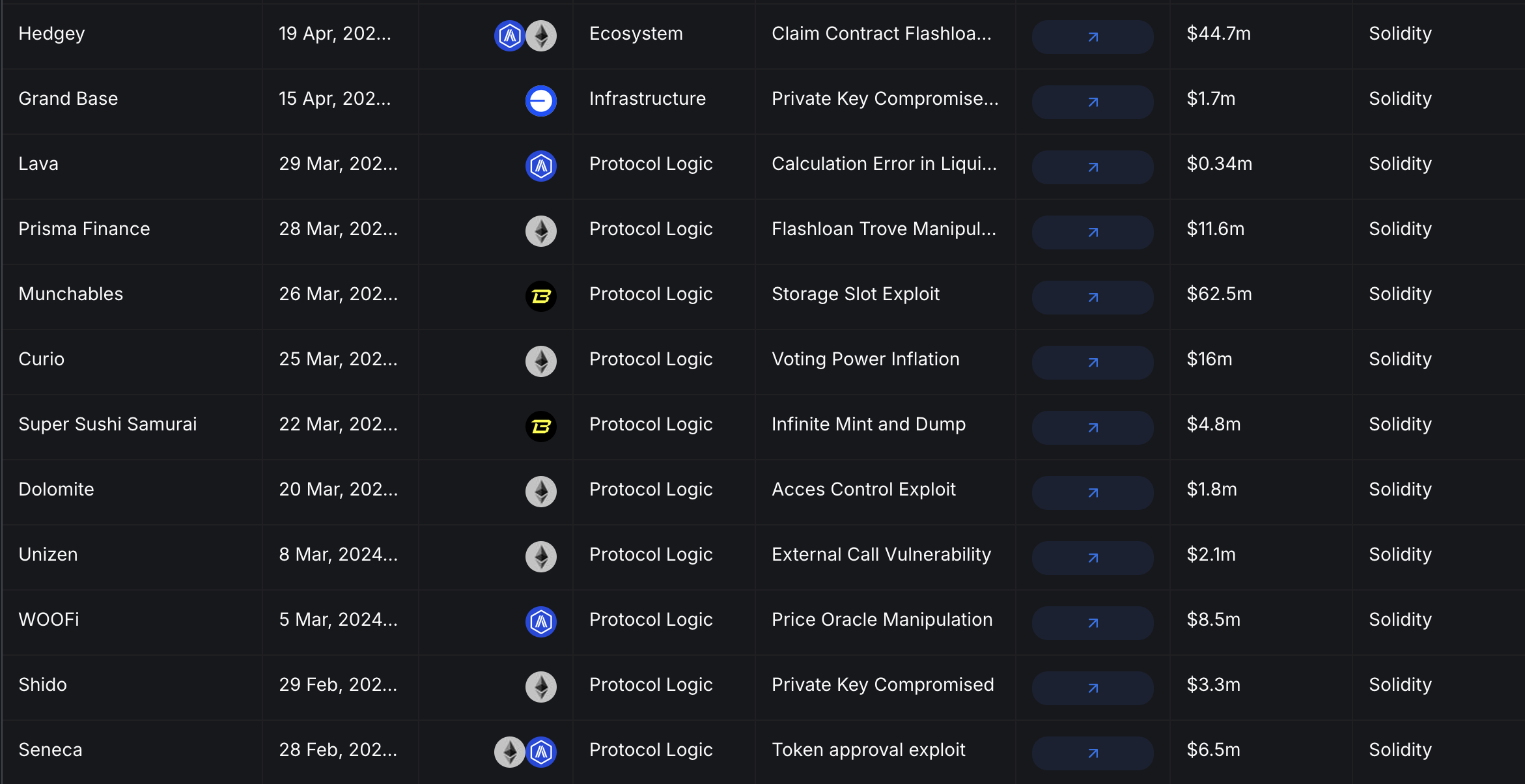Open the Dolomite source link arrow
This screenshot has width=1525, height=784.
1093,493
